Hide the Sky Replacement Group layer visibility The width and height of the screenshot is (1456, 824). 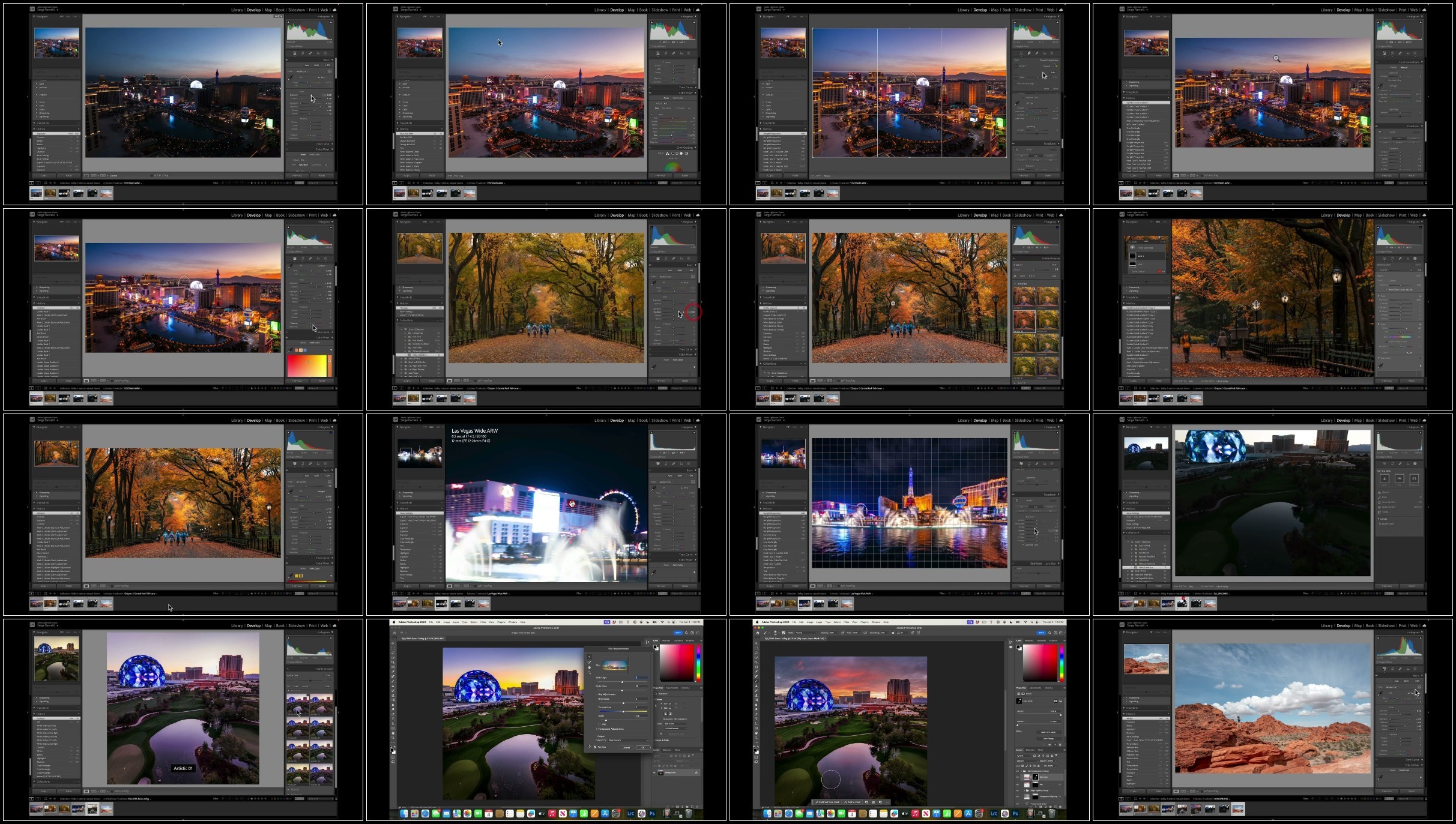1017,771
